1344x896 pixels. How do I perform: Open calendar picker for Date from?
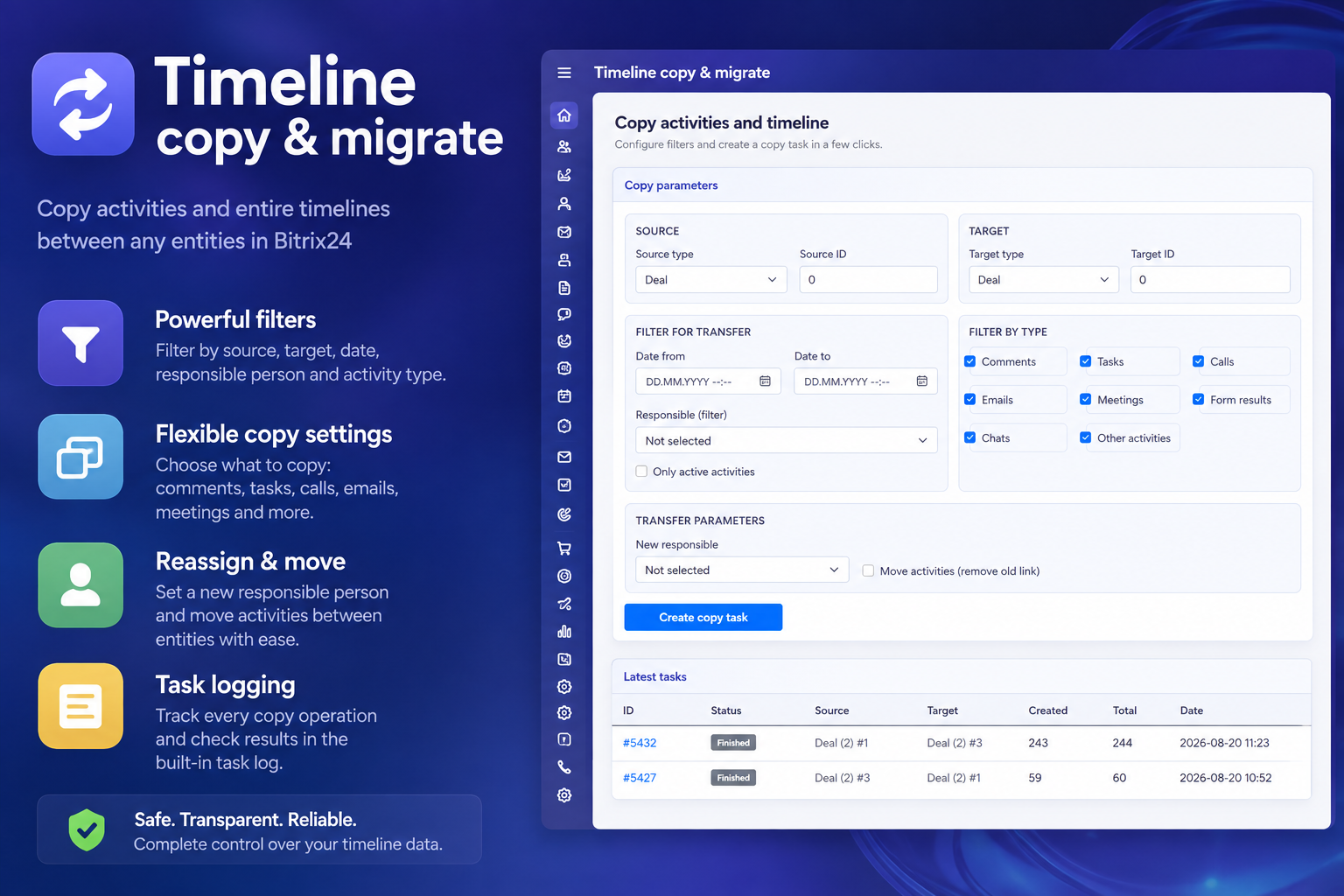765,381
